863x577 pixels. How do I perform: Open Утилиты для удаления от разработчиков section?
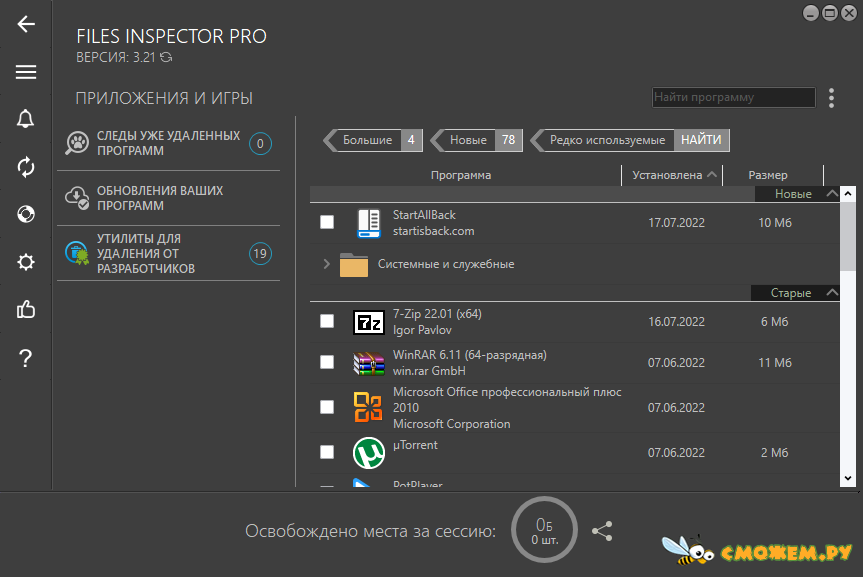click(x=168, y=253)
